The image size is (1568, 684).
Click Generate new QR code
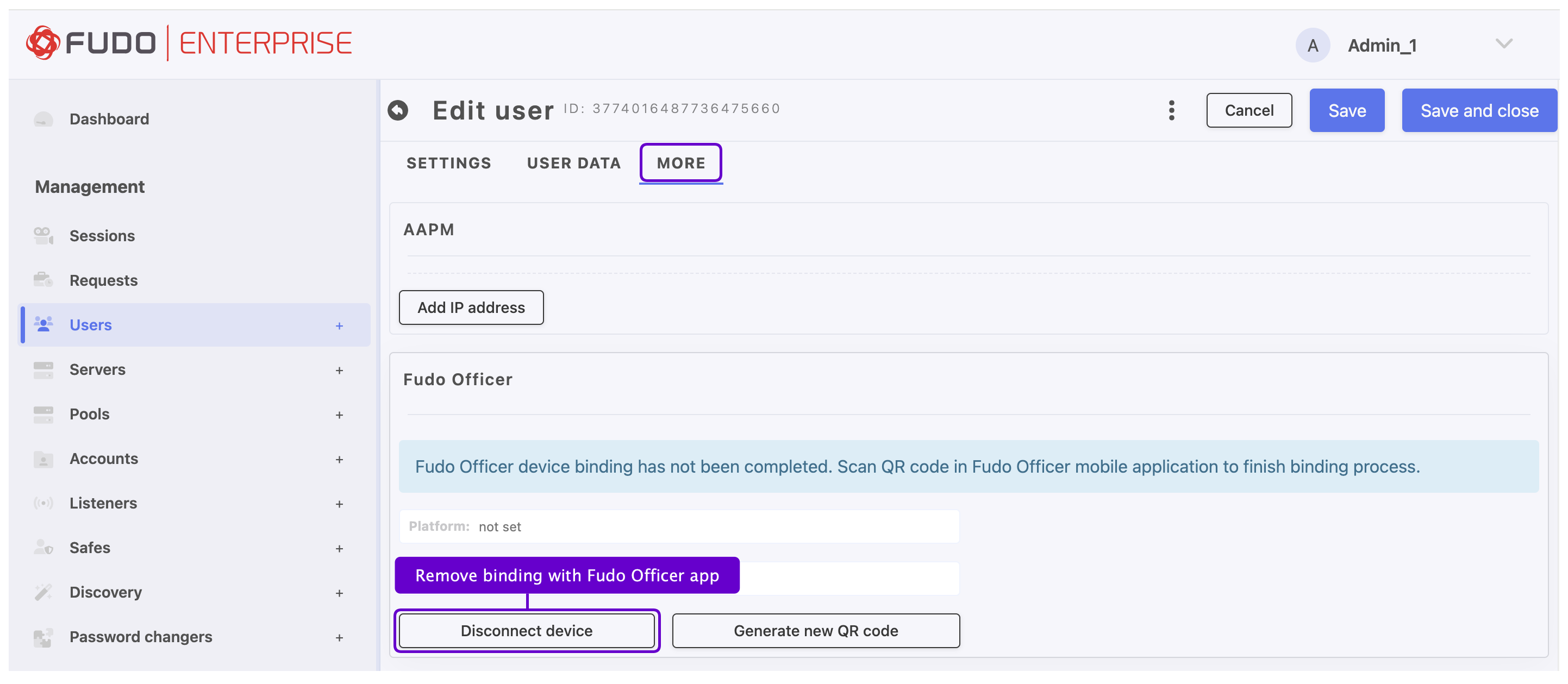click(x=816, y=630)
